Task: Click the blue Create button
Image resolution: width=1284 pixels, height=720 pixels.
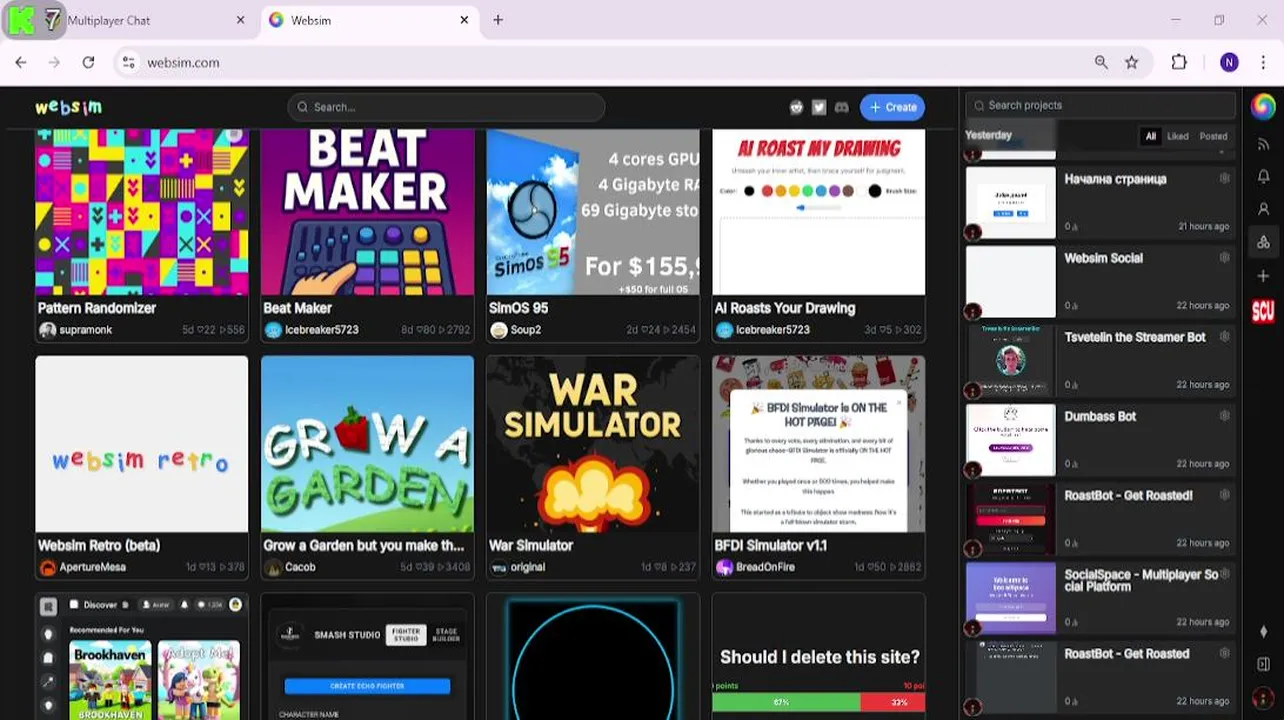Action: click(x=892, y=107)
